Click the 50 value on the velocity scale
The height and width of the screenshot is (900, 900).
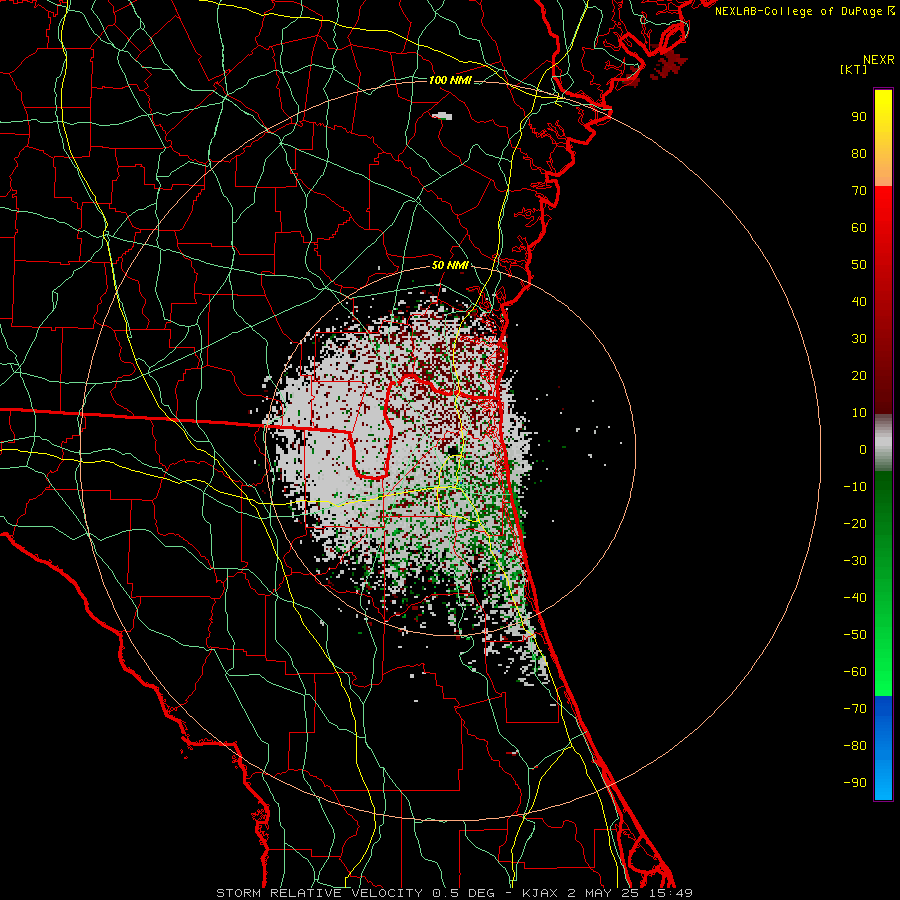click(859, 265)
